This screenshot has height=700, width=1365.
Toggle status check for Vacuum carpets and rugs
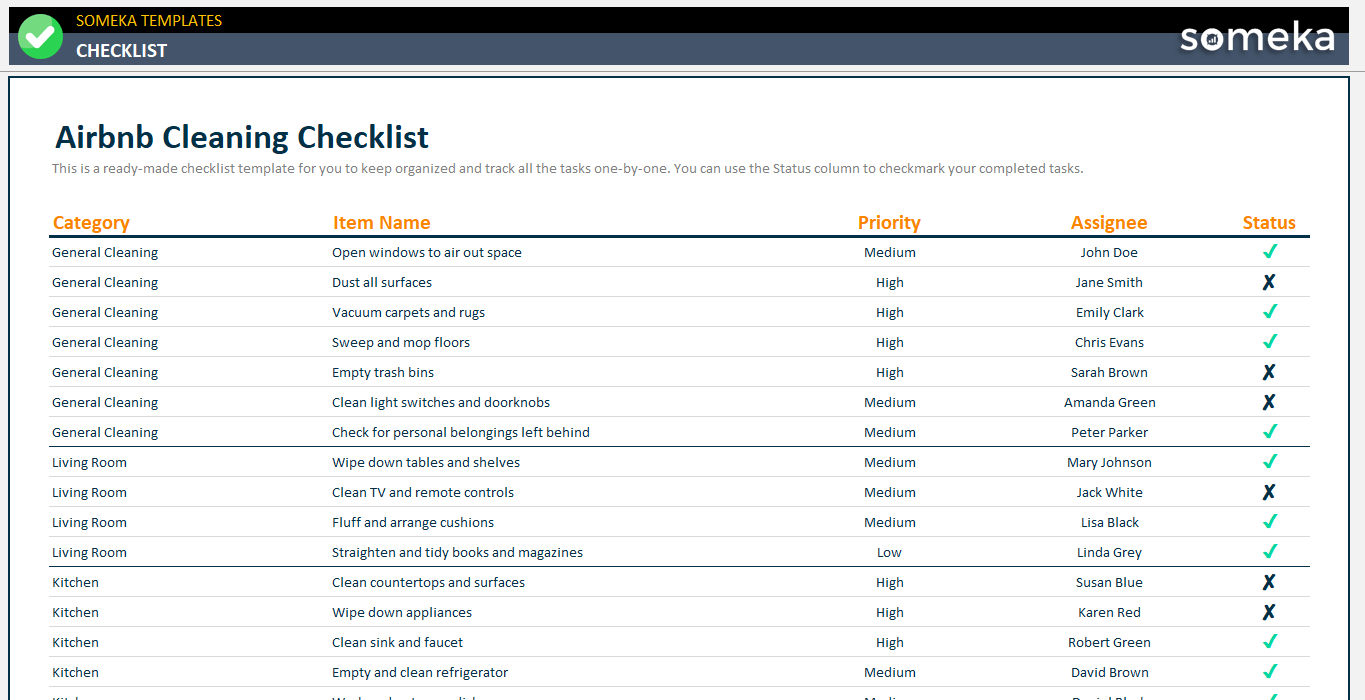pyautogui.click(x=1270, y=312)
